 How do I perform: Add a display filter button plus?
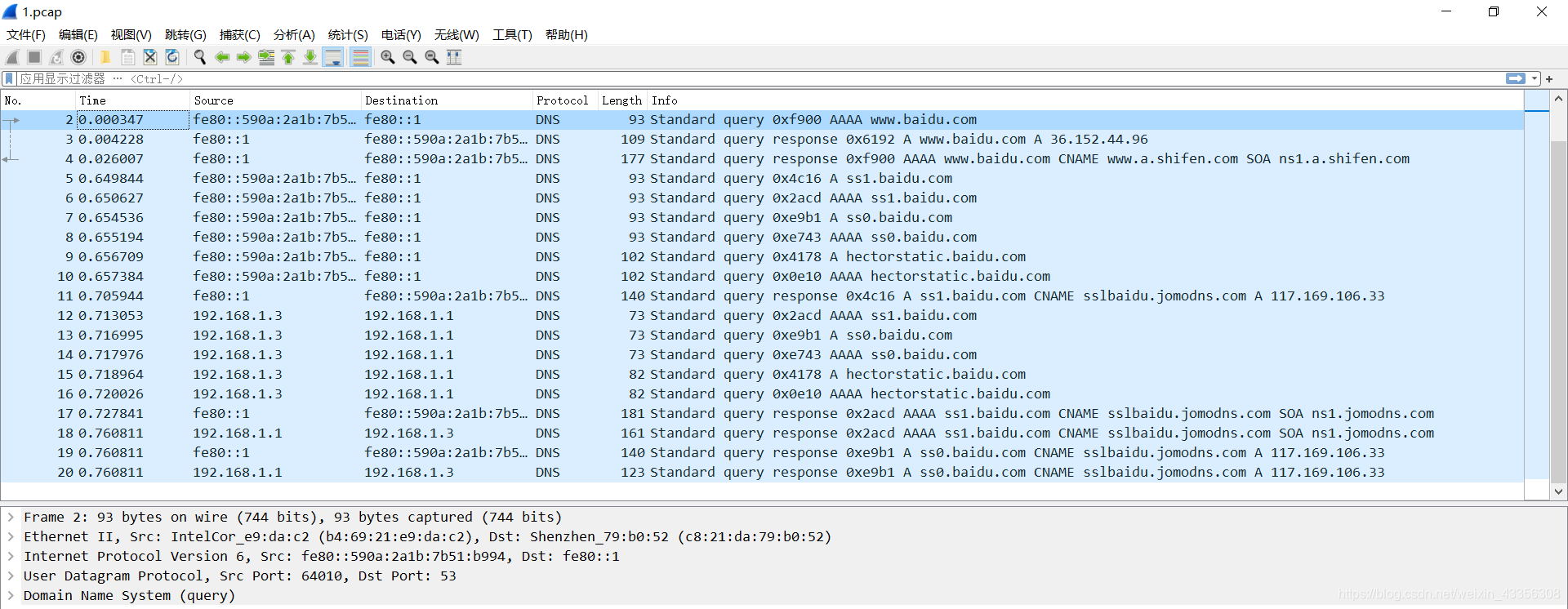pyautogui.click(x=1549, y=78)
